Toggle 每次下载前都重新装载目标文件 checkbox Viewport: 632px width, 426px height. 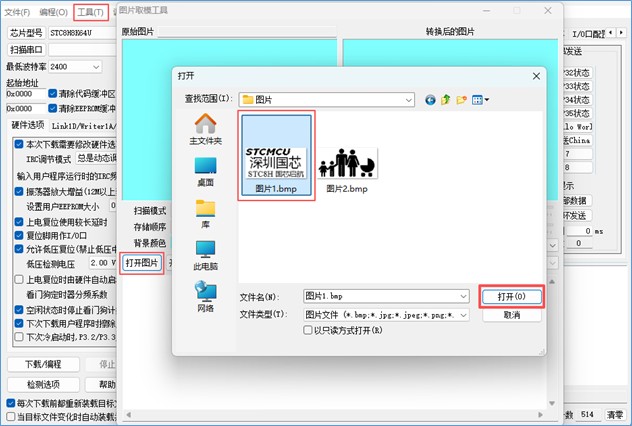point(11,403)
